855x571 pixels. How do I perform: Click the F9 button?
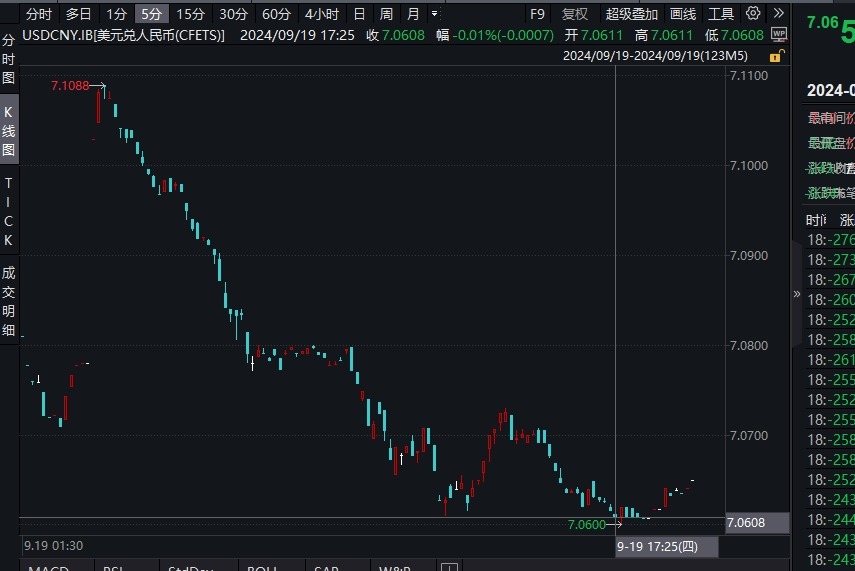pyautogui.click(x=537, y=14)
